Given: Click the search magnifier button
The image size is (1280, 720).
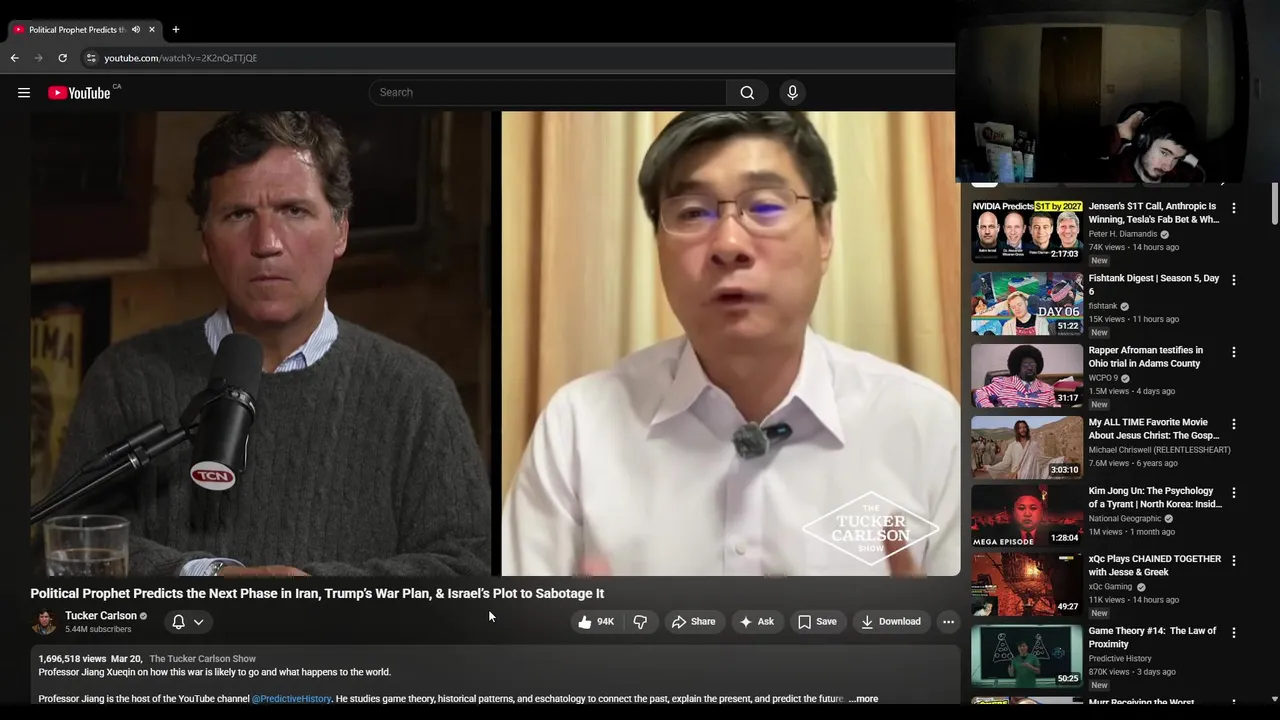Looking at the screenshot, I should pos(747,92).
